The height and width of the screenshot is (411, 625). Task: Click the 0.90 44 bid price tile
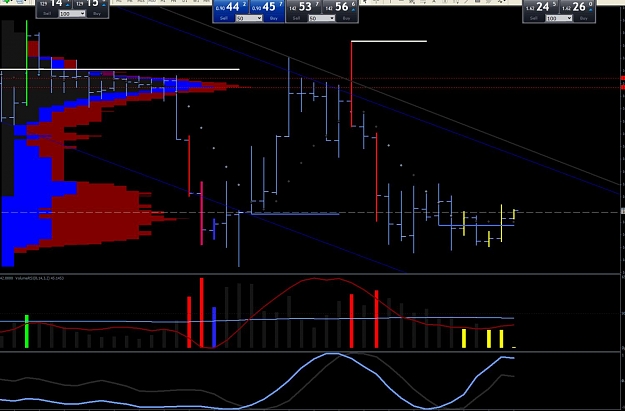(x=231, y=7)
